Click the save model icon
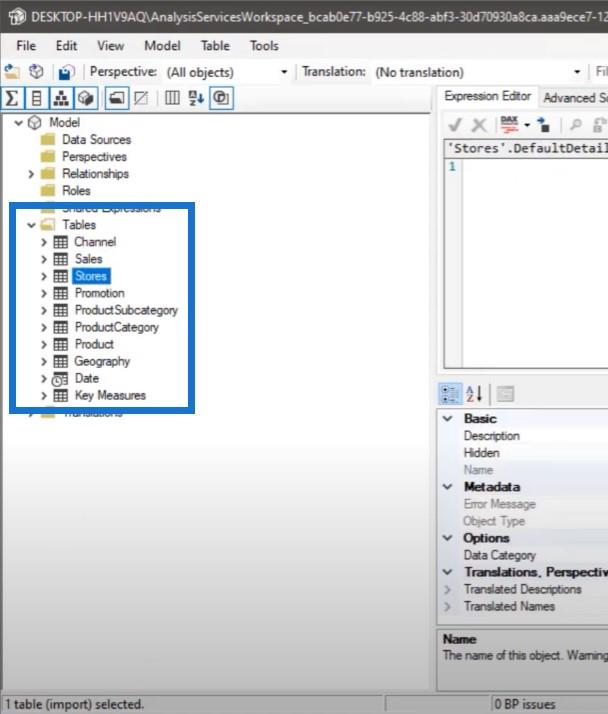 [66, 72]
